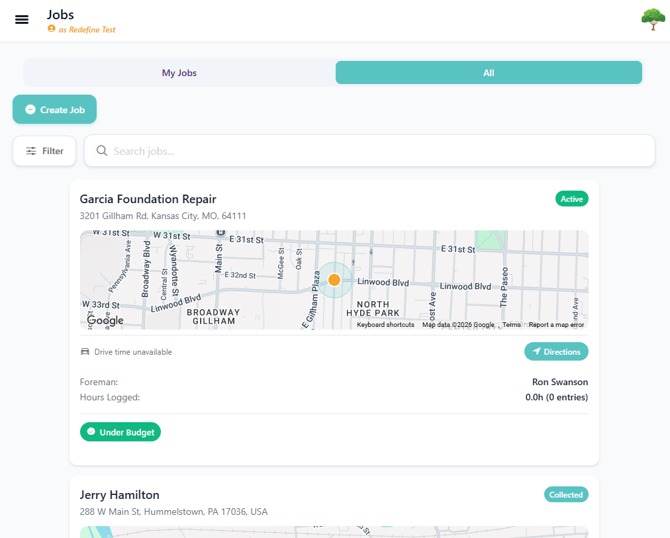Click the Drive time unavailable text

point(133,352)
